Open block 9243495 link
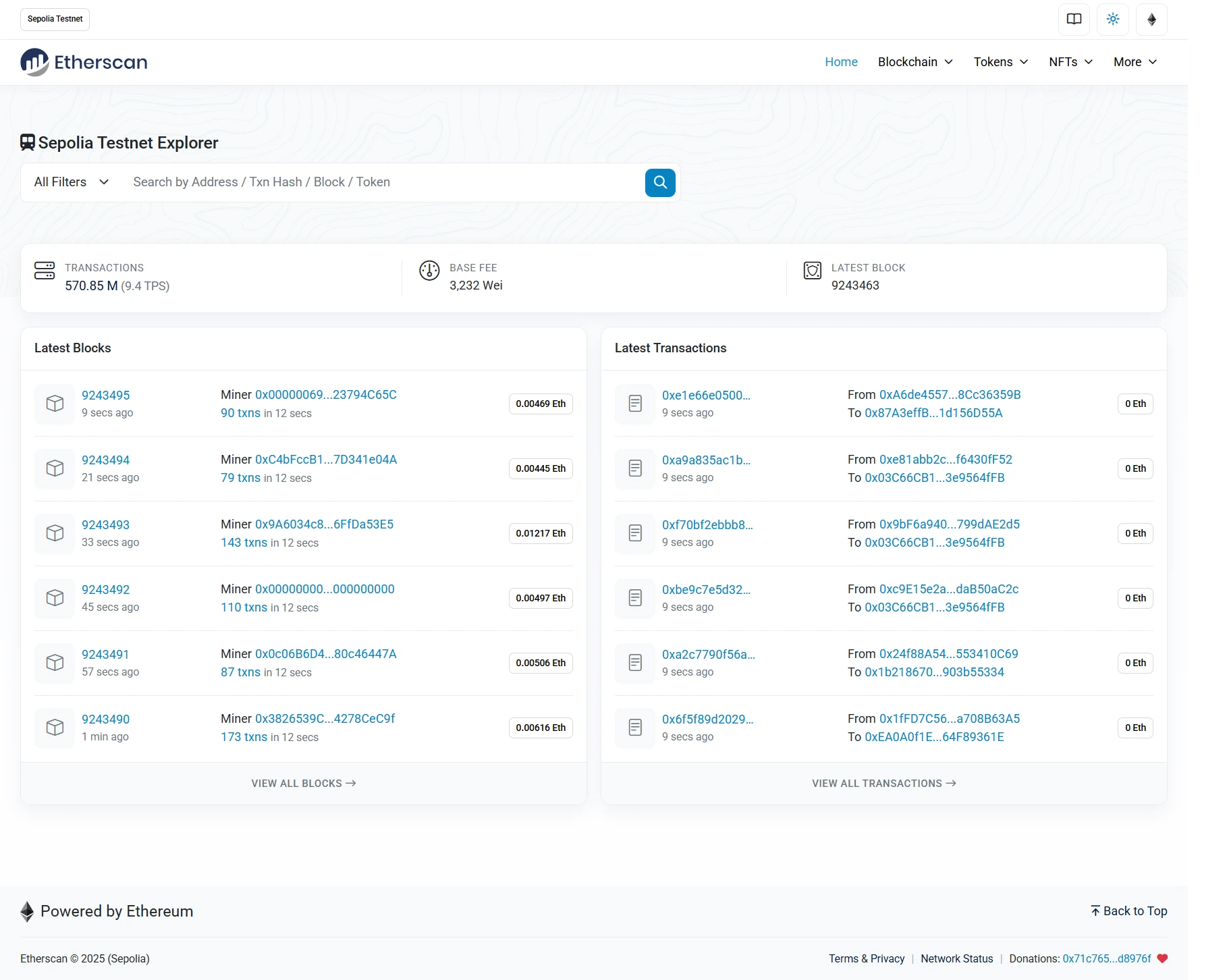The height and width of the screenshot is (980, 1227). [106, 396]
